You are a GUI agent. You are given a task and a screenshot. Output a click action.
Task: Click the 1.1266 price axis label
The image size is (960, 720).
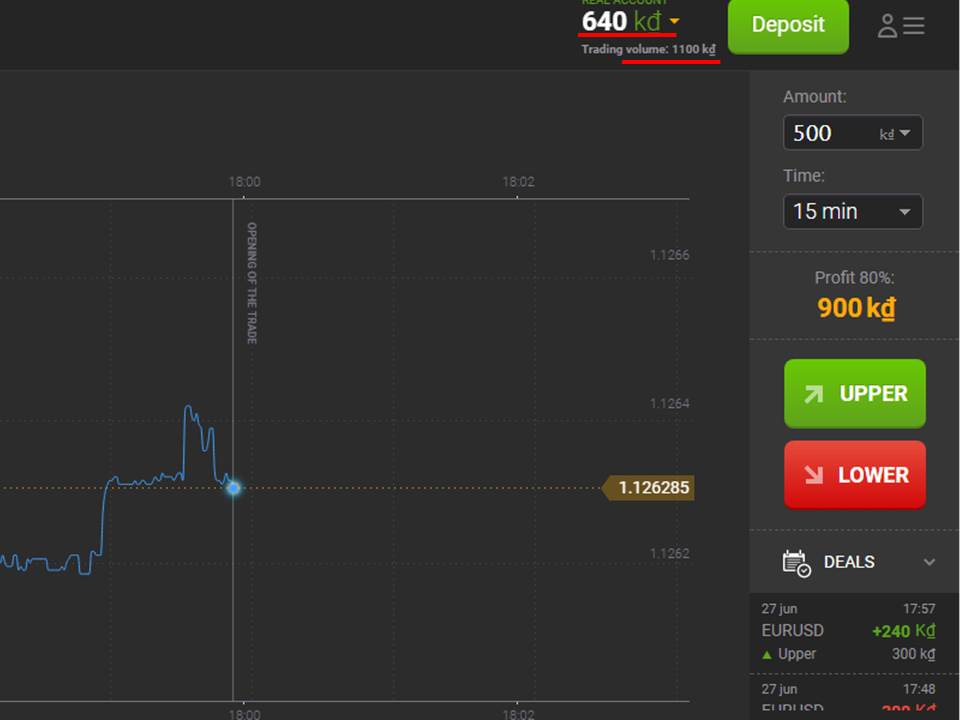(x=669, y=255)
